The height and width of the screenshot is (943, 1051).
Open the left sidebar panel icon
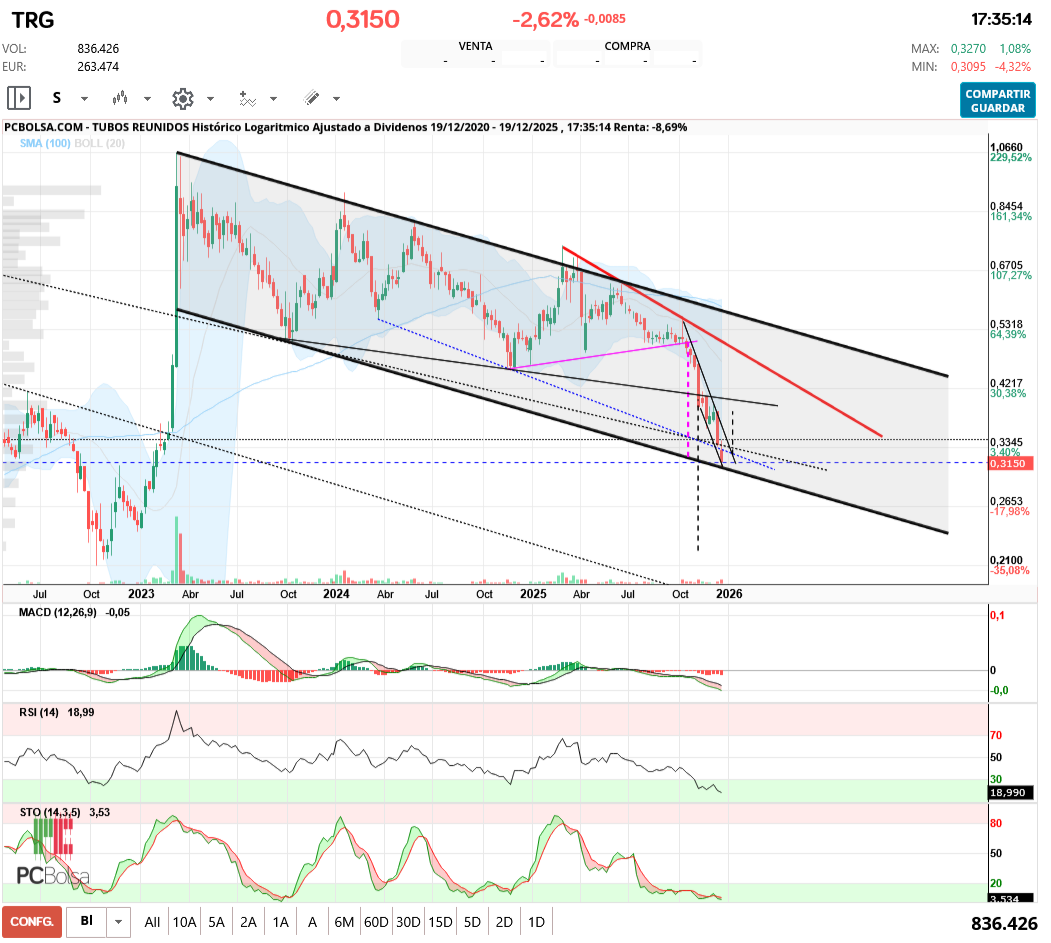click(x=17, y=98)
